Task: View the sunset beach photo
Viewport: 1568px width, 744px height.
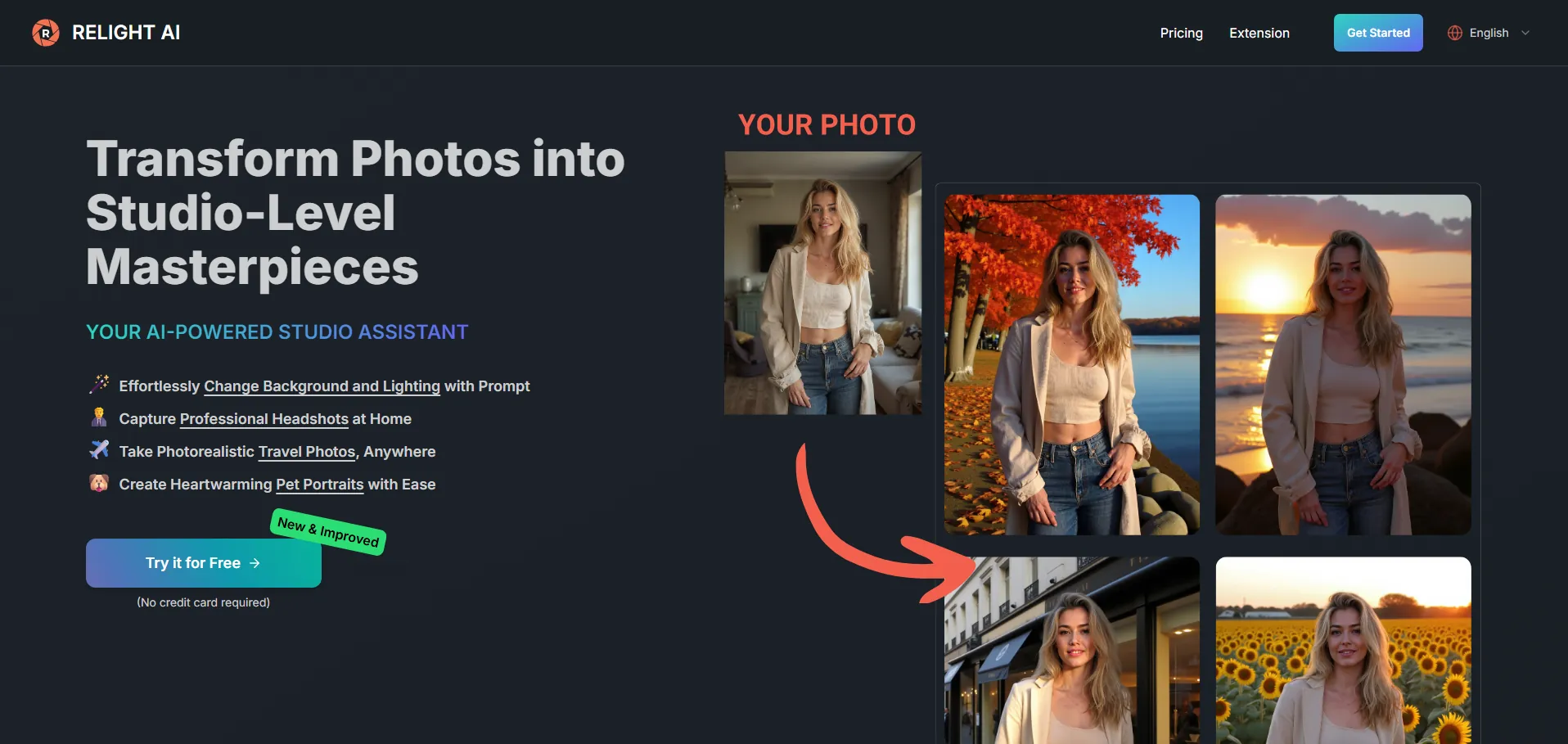Action: 1343,364
